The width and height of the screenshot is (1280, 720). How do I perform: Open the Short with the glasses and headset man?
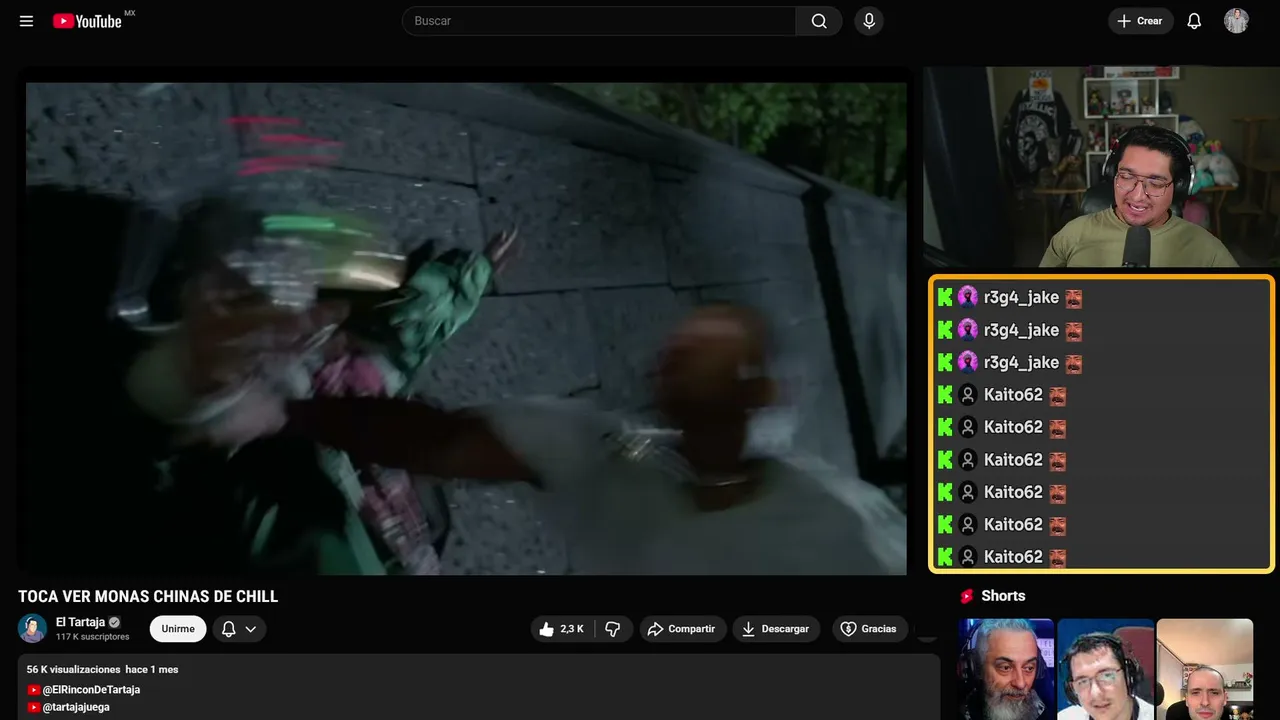[x=1105, y=669]
